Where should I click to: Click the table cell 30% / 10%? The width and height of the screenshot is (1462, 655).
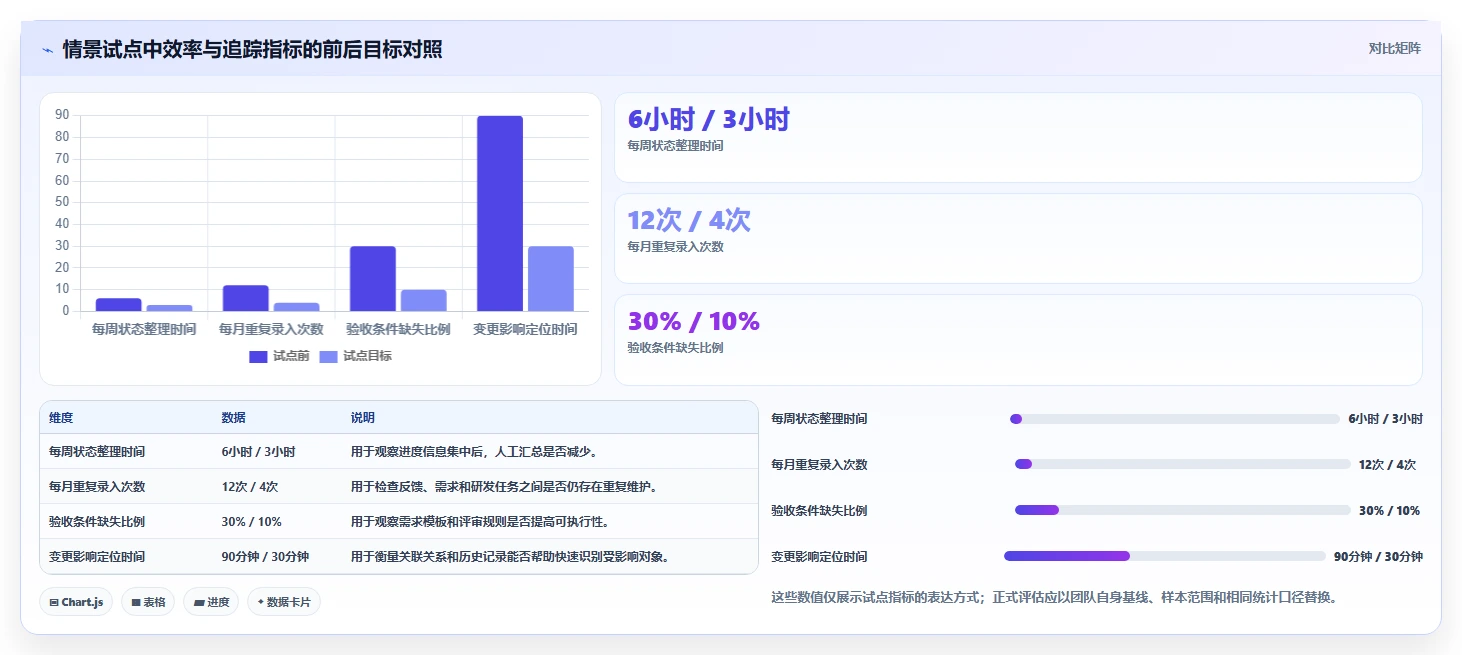[252, 522]
